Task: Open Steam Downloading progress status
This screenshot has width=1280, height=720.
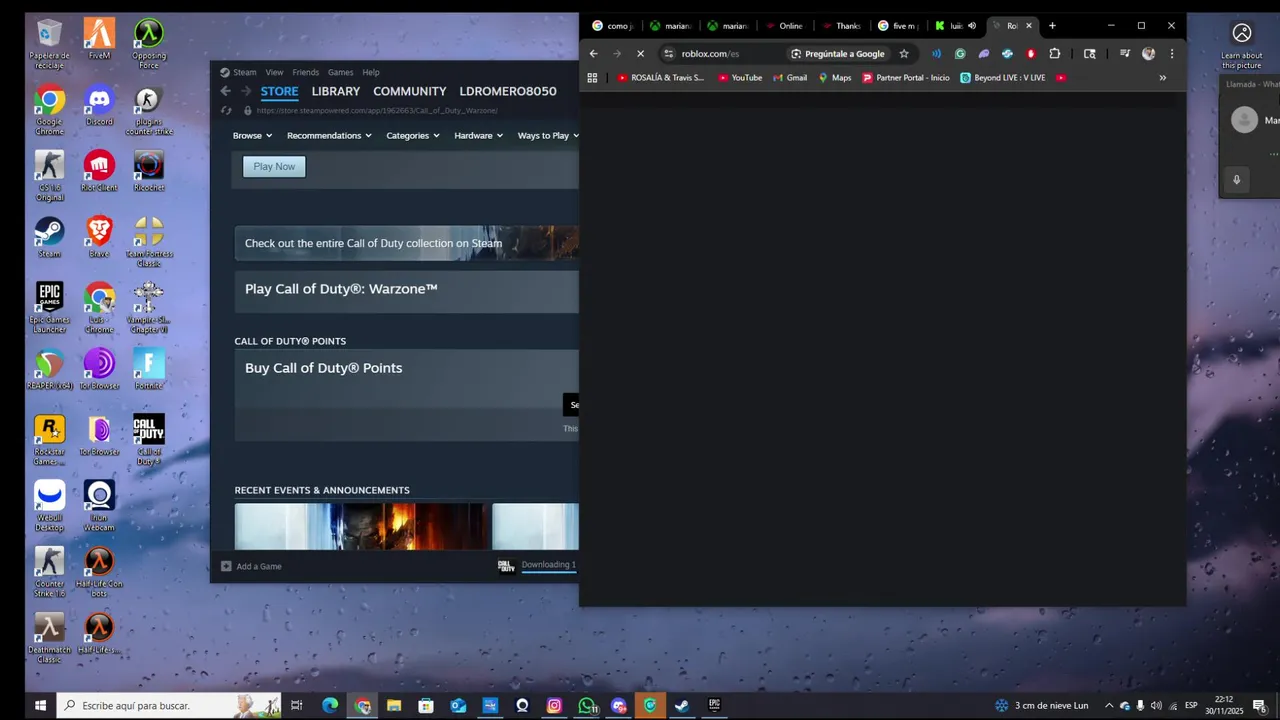Action: (x=548, y=566)
